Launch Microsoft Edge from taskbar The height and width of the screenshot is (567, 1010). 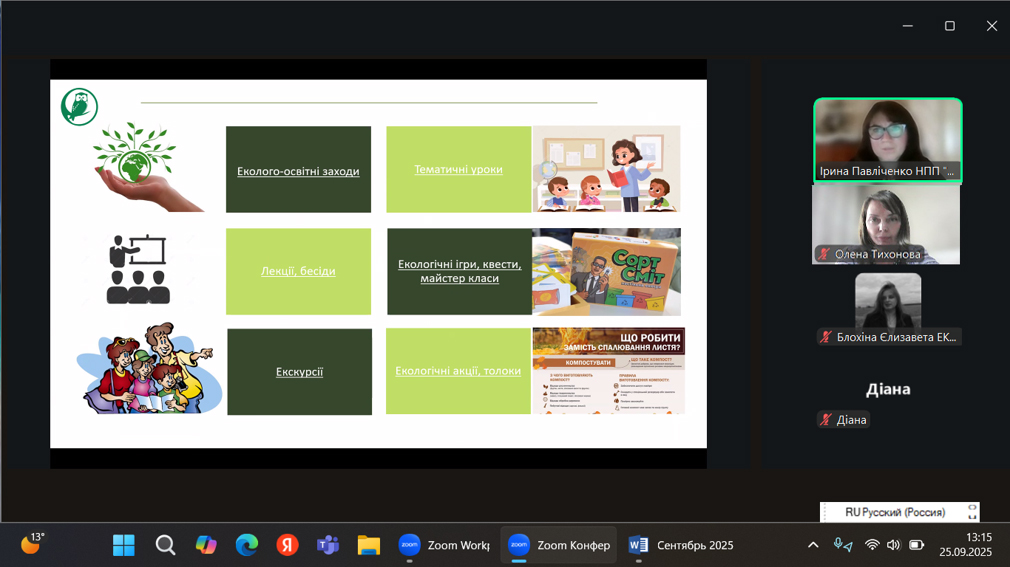(x=247, y=545)
